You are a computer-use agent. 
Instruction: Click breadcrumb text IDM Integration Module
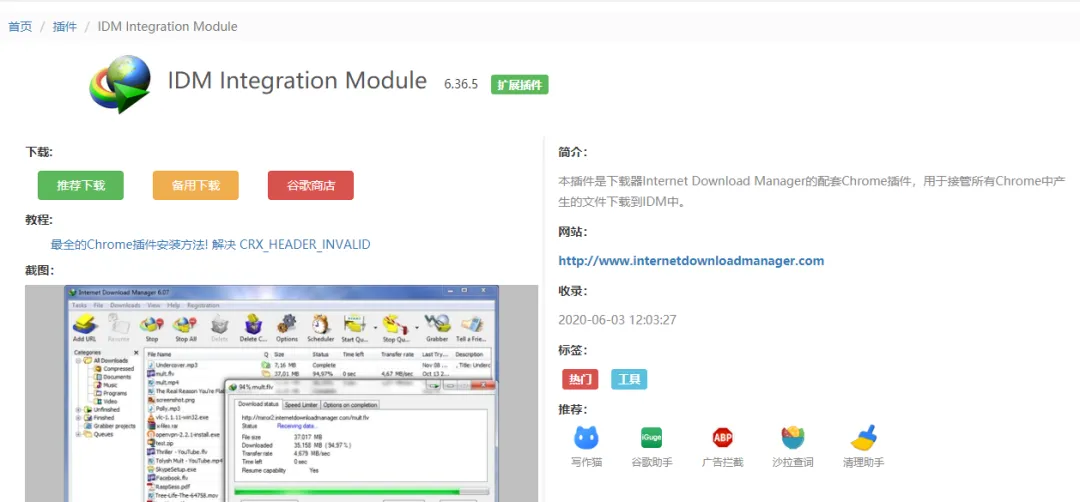click(167, 27)
